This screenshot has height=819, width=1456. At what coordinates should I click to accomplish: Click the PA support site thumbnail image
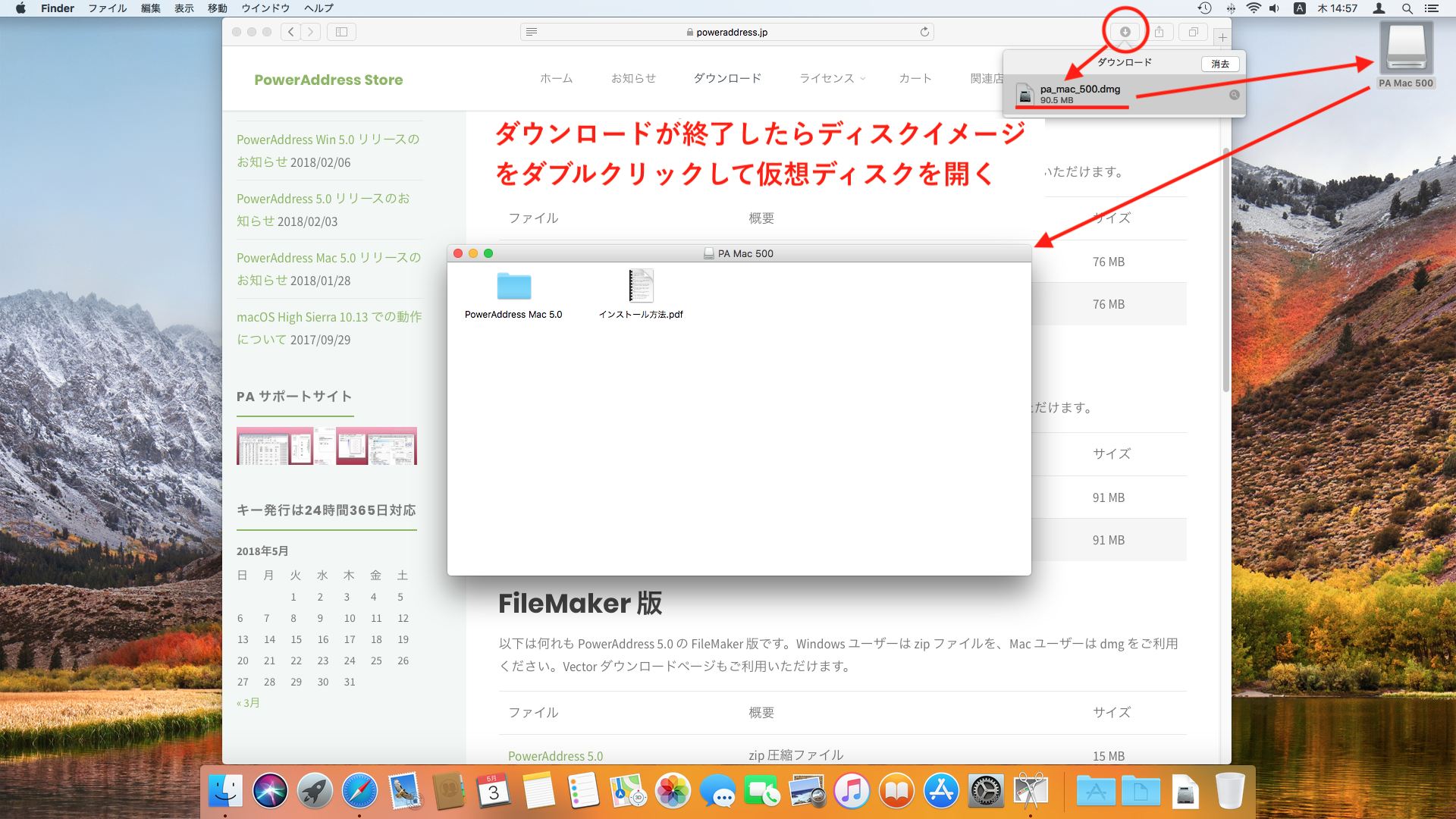click(327, 446)
